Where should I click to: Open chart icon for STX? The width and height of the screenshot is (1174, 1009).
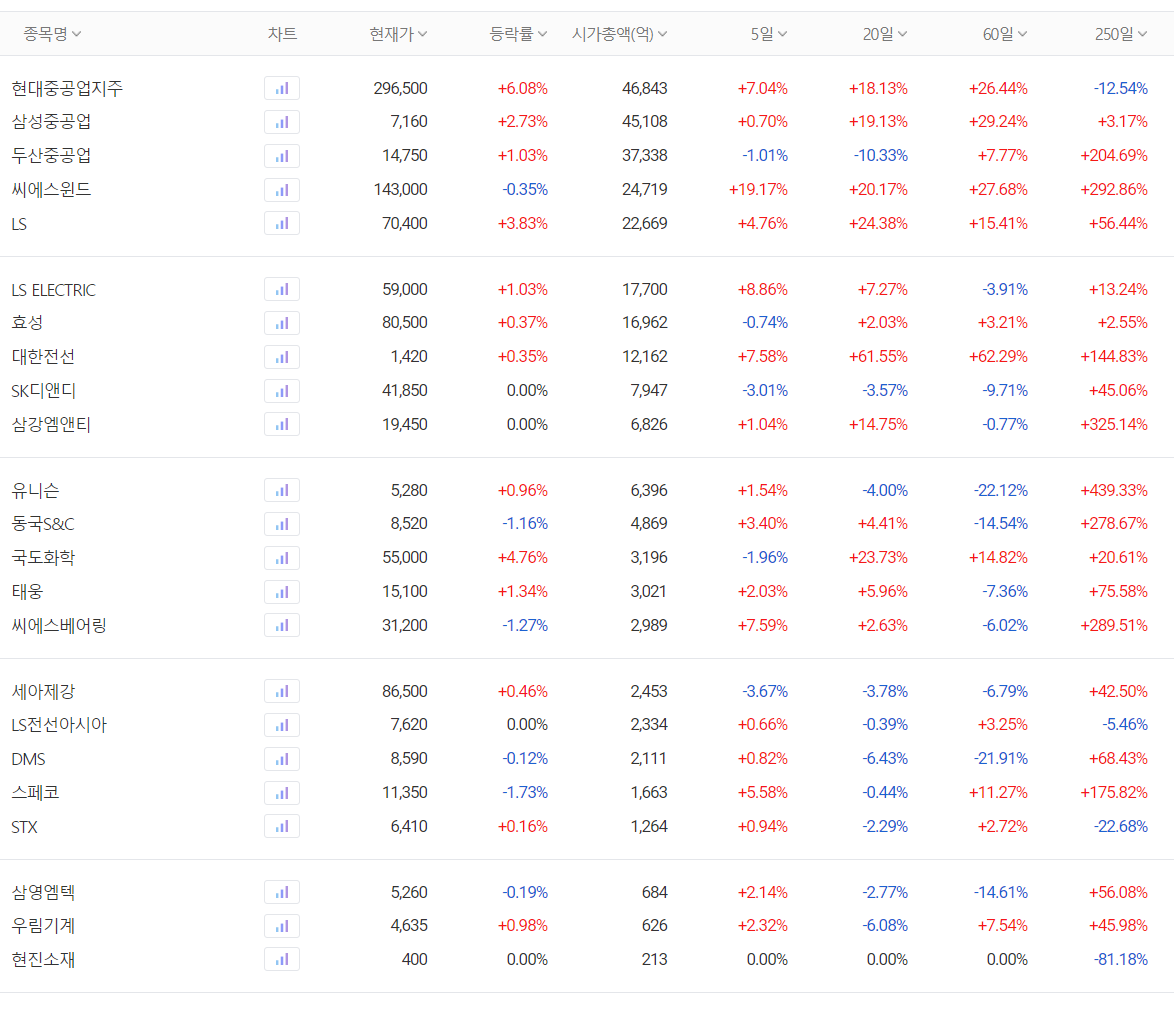282,826
